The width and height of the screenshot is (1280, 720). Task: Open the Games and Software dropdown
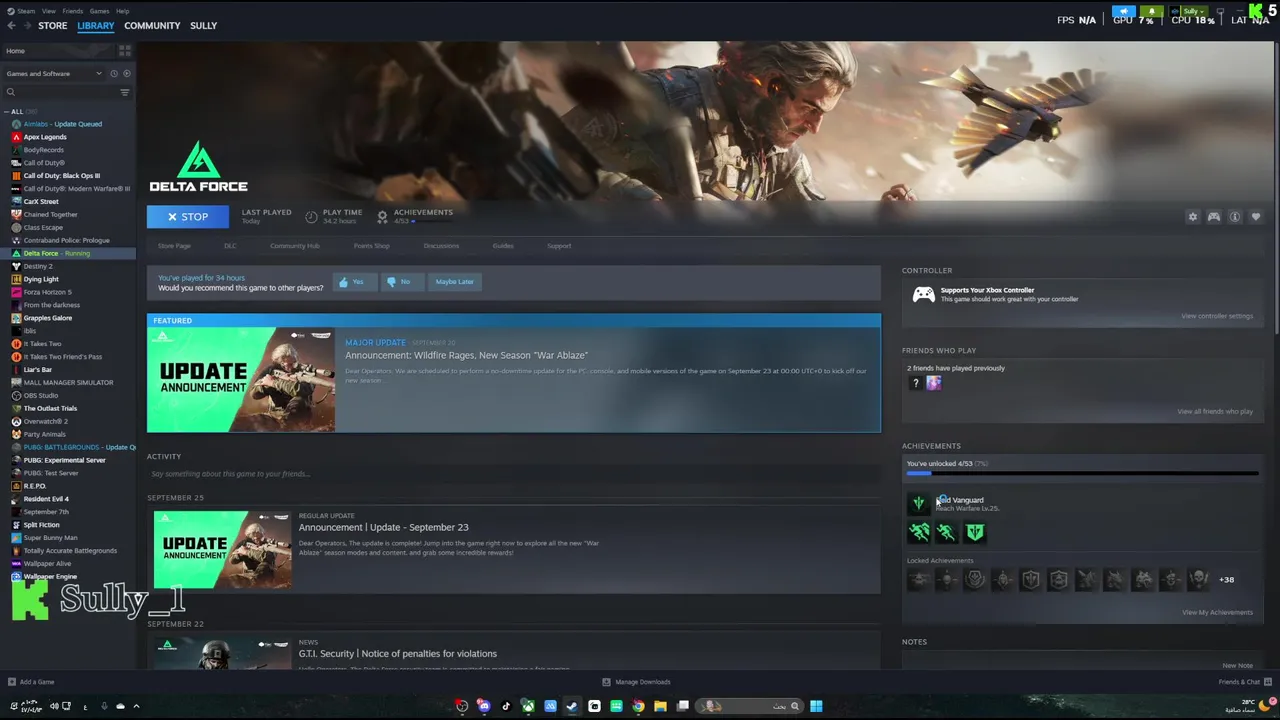coord(53,73)
